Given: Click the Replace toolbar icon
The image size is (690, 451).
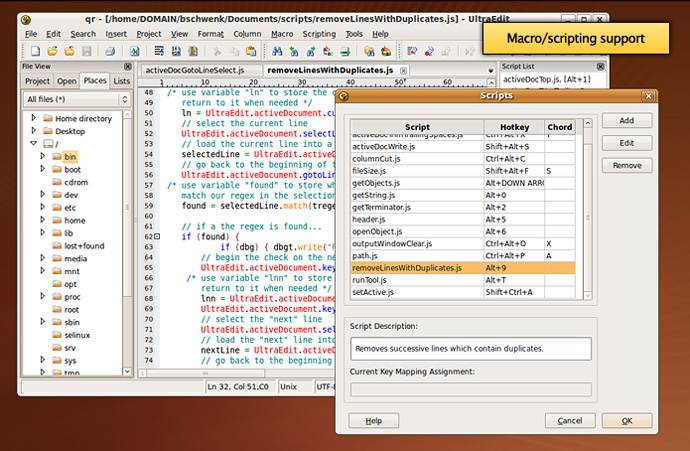Looking at the screenshot, I should [328, 51].
